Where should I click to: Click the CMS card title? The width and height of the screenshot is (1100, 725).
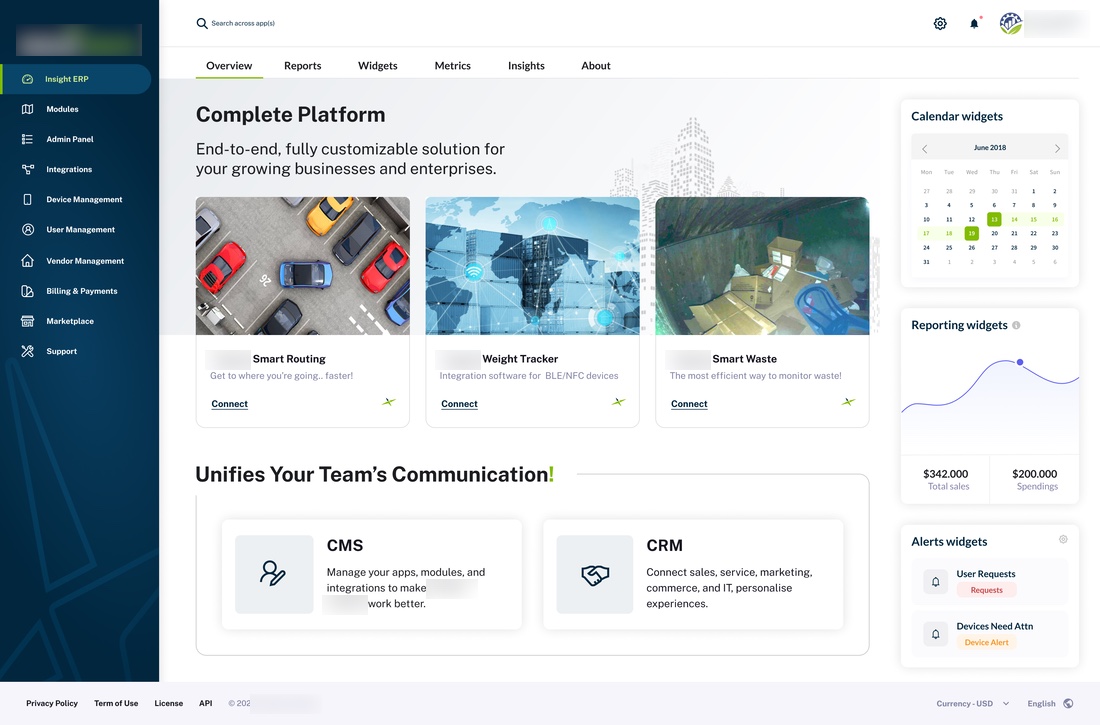click(345, 546)
